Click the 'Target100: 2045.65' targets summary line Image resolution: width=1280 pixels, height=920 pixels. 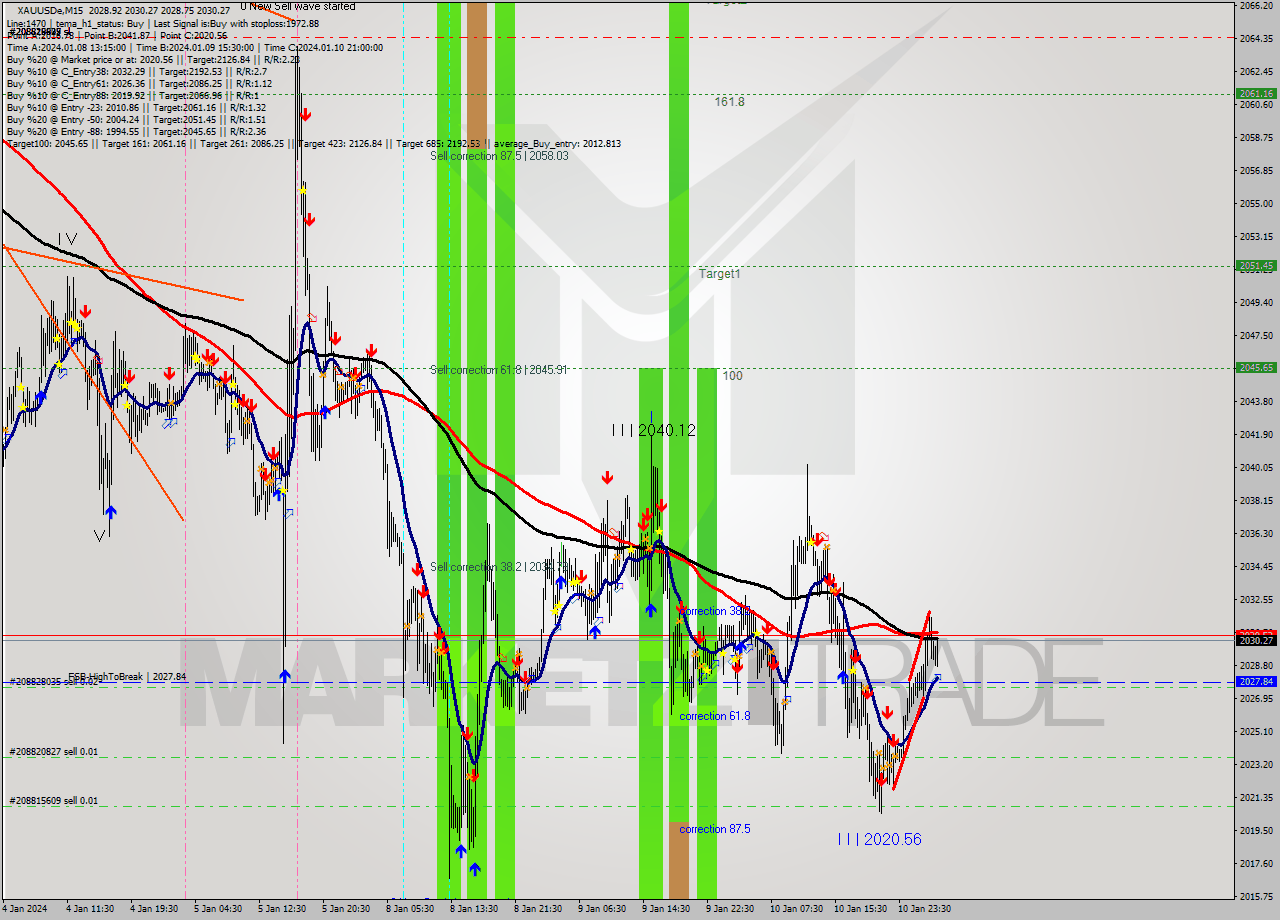pyautogui.click(x=313, y=143)
